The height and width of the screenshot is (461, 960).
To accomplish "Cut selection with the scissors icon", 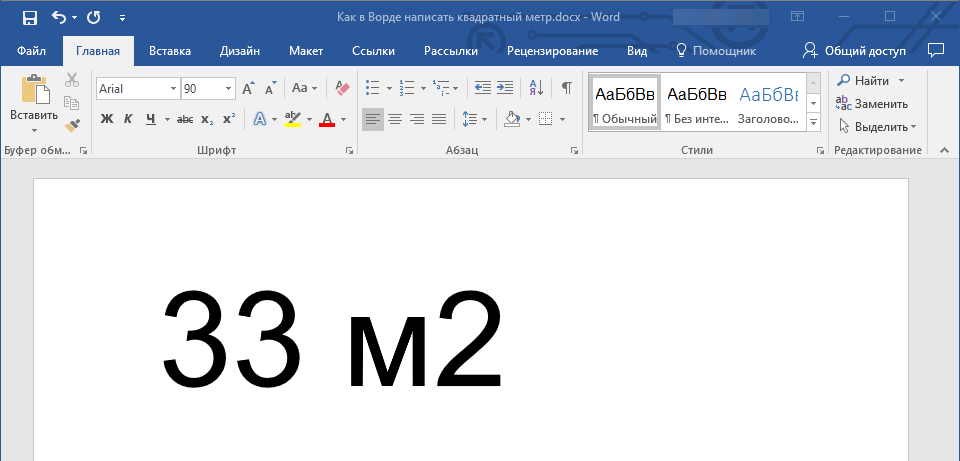I will [71, 81].
